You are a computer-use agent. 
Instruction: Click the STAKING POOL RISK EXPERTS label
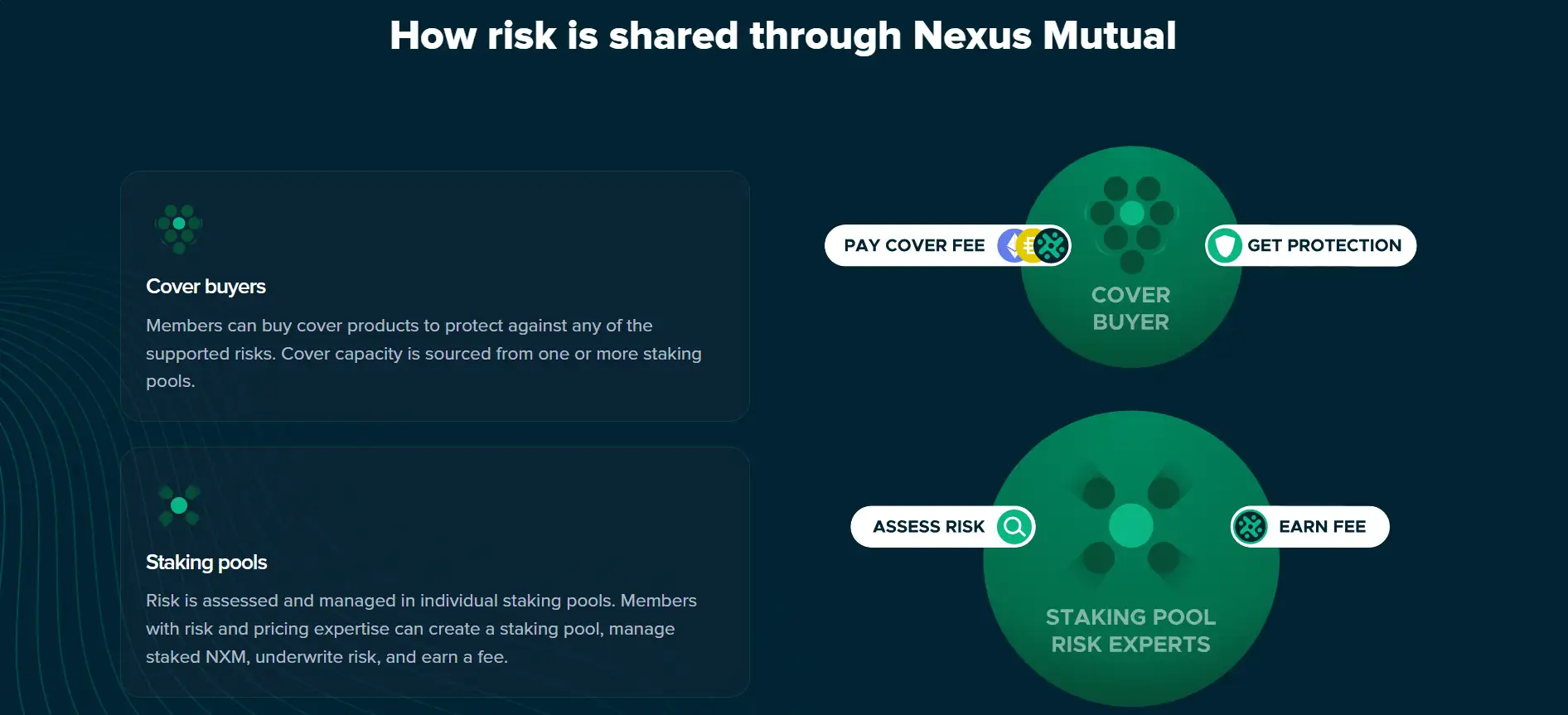click(1131, 630)
